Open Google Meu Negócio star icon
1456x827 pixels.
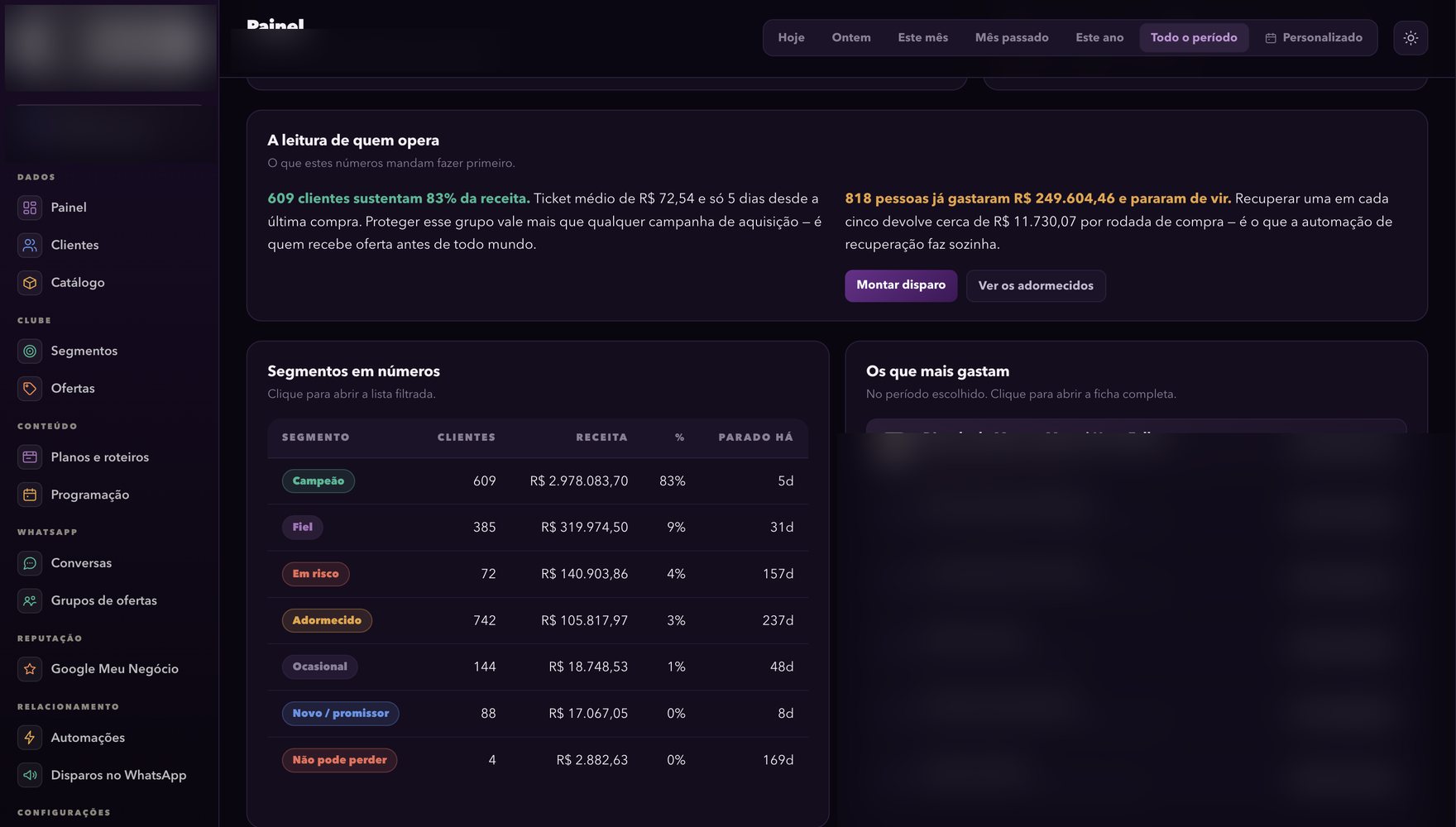pos(30,669)
